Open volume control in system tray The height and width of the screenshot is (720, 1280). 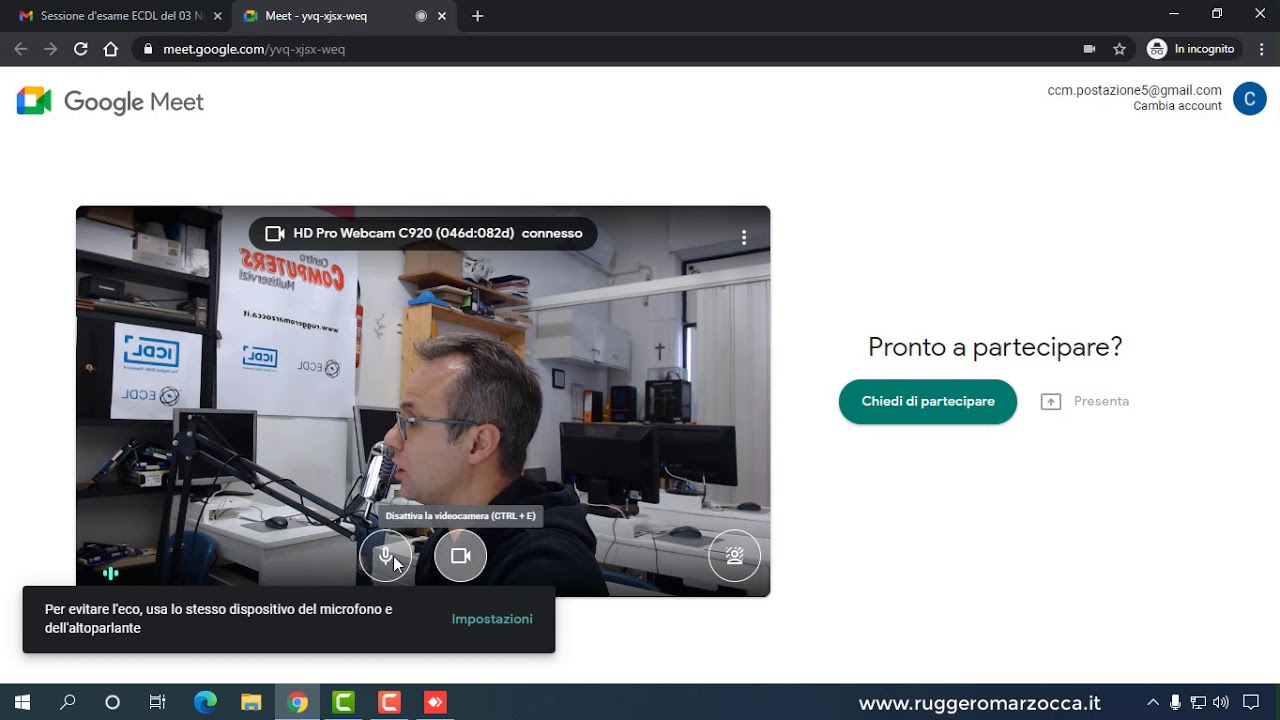pyautogui.click(x=1221, y=702)
